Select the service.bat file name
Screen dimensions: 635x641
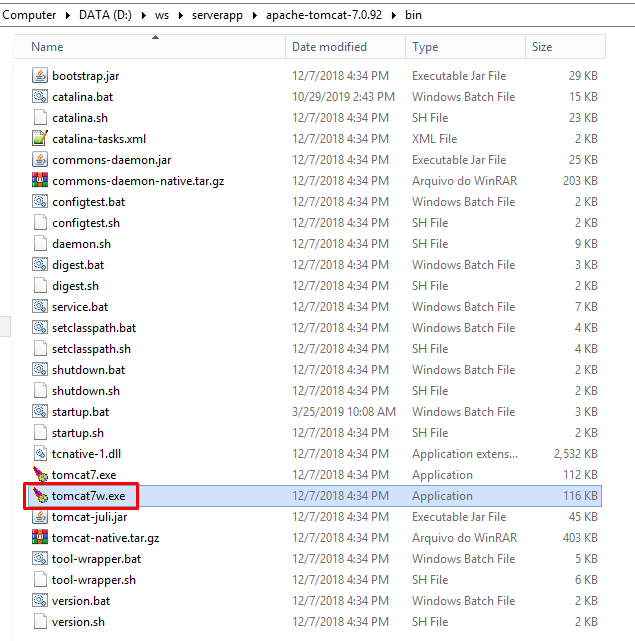[x=80, y=307]
